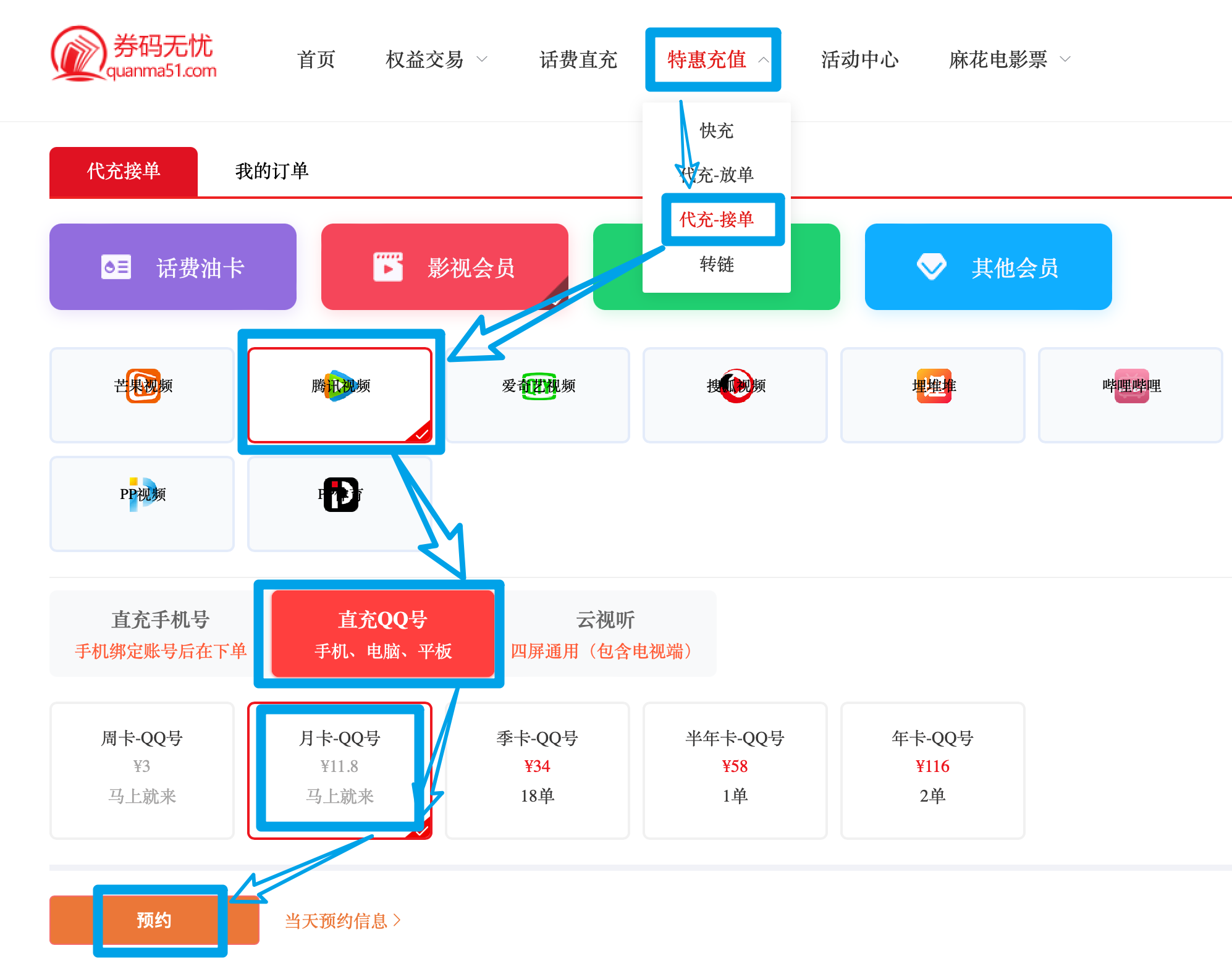This screenshot has width=1232, height=977.
Task: Click the 其他会员 diamond icon
Action: point(932,267)
